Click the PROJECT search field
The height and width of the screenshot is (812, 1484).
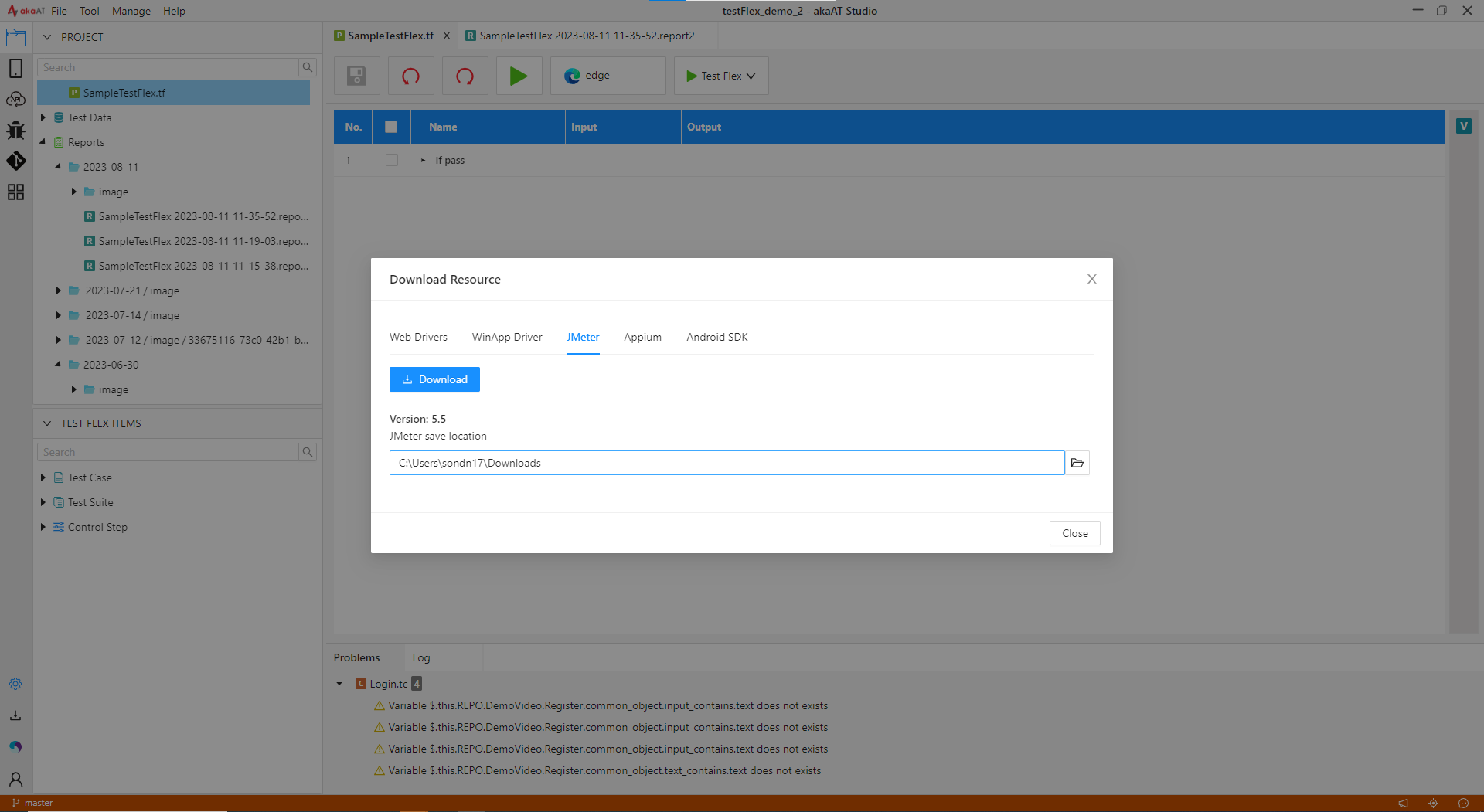coord(168,67)
